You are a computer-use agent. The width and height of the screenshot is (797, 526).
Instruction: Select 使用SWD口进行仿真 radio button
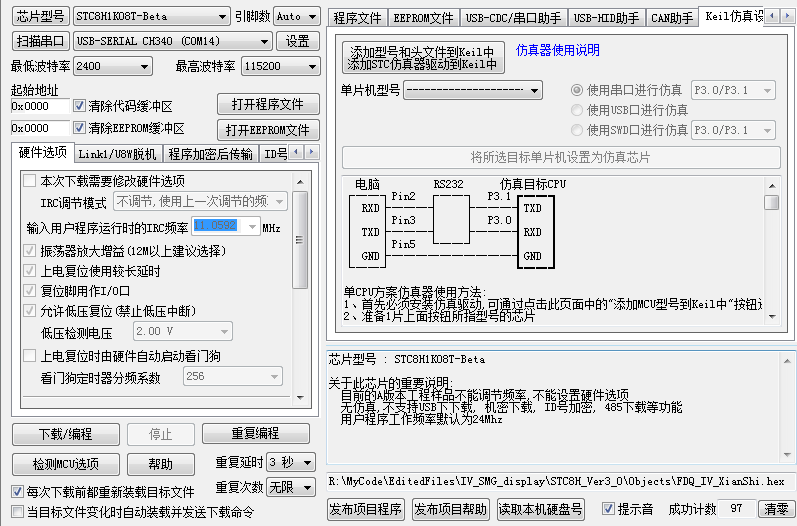[576, 130]
